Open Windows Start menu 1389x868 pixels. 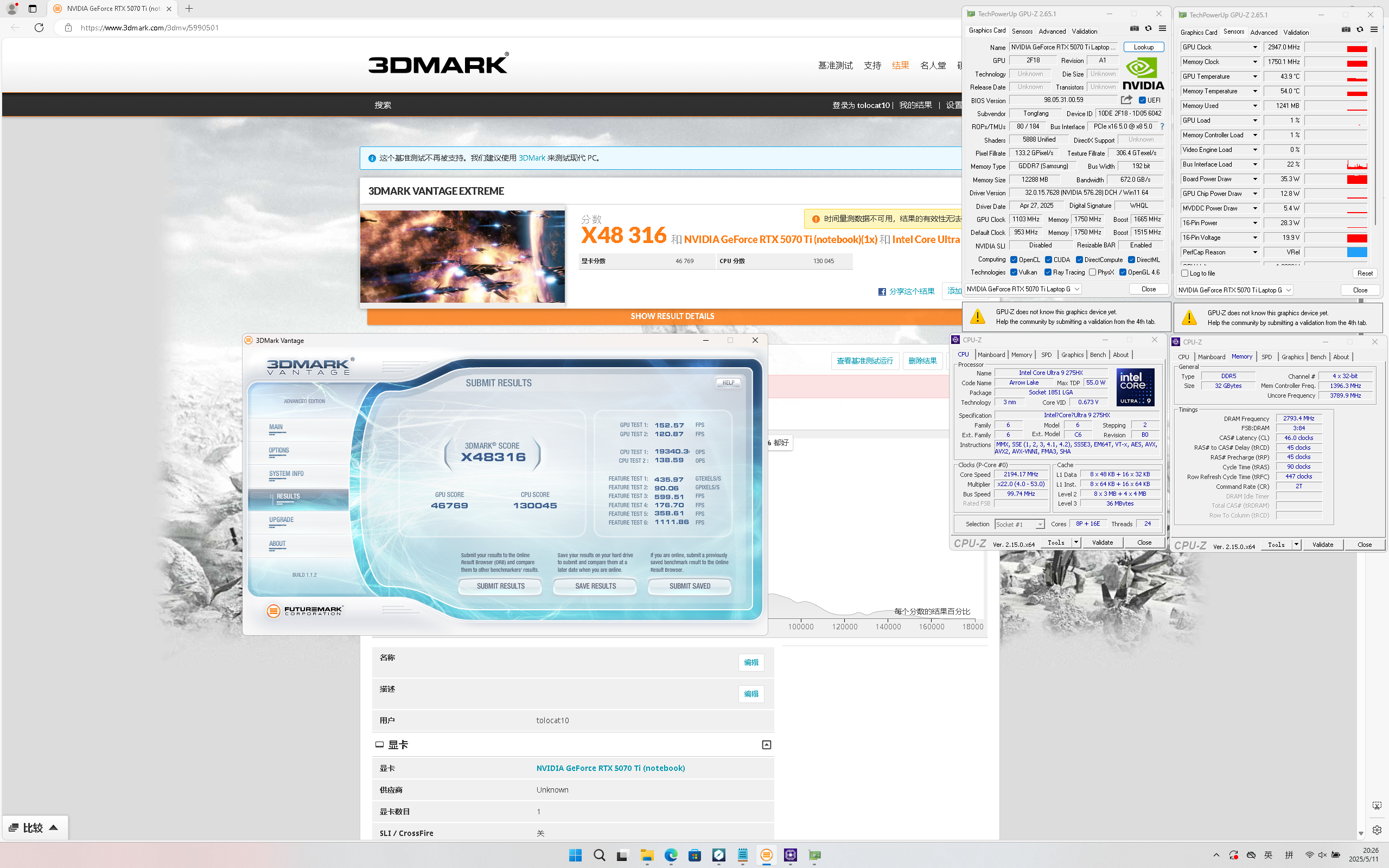(575, 856)
